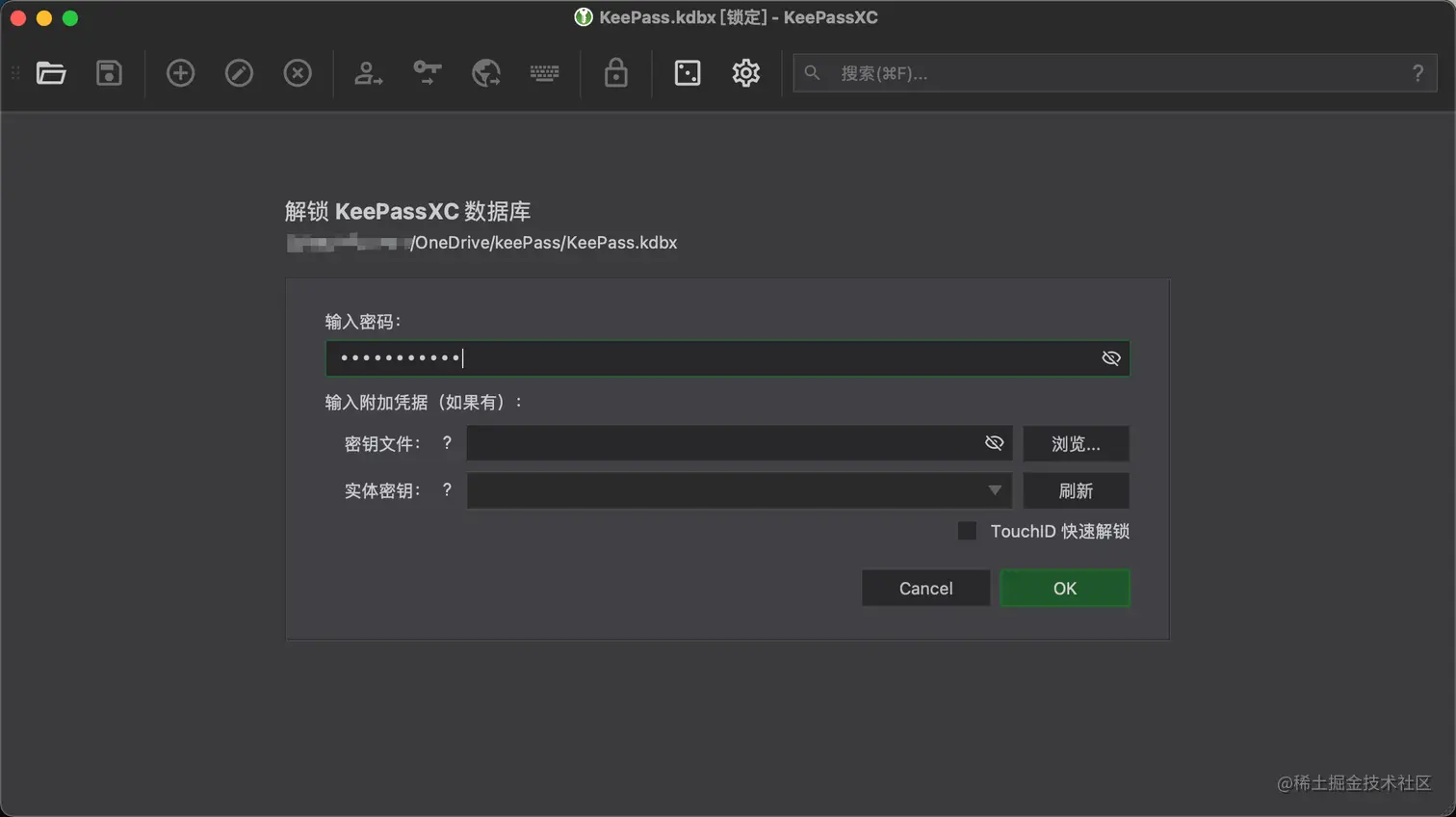This screenshot has height=817, width=1456.
Task: Expand the 实体密钥 hardware key dropdown
Action: [739, 490]
